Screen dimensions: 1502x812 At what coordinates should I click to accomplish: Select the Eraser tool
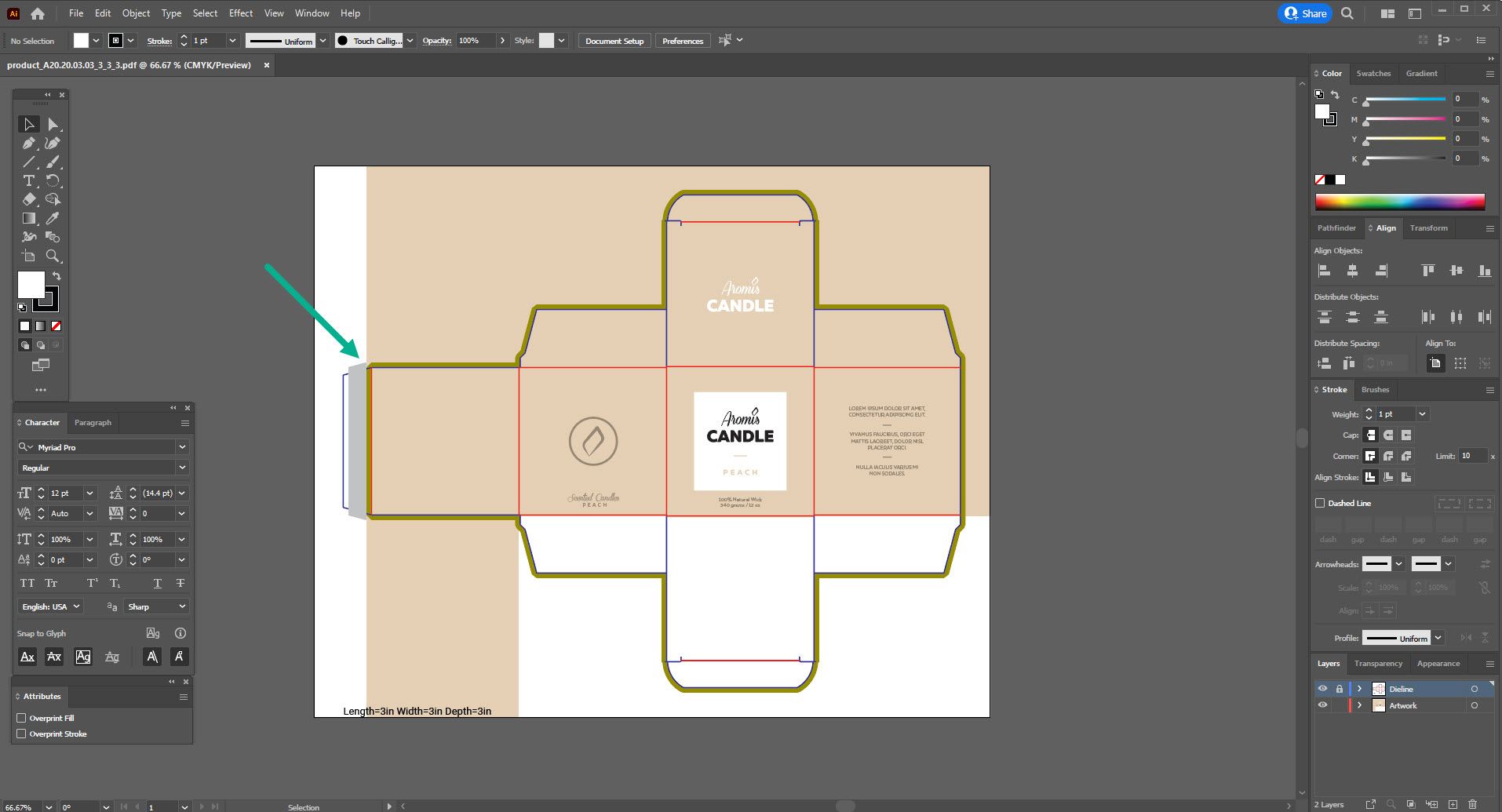pyautogui.click(x=29, y=199)
